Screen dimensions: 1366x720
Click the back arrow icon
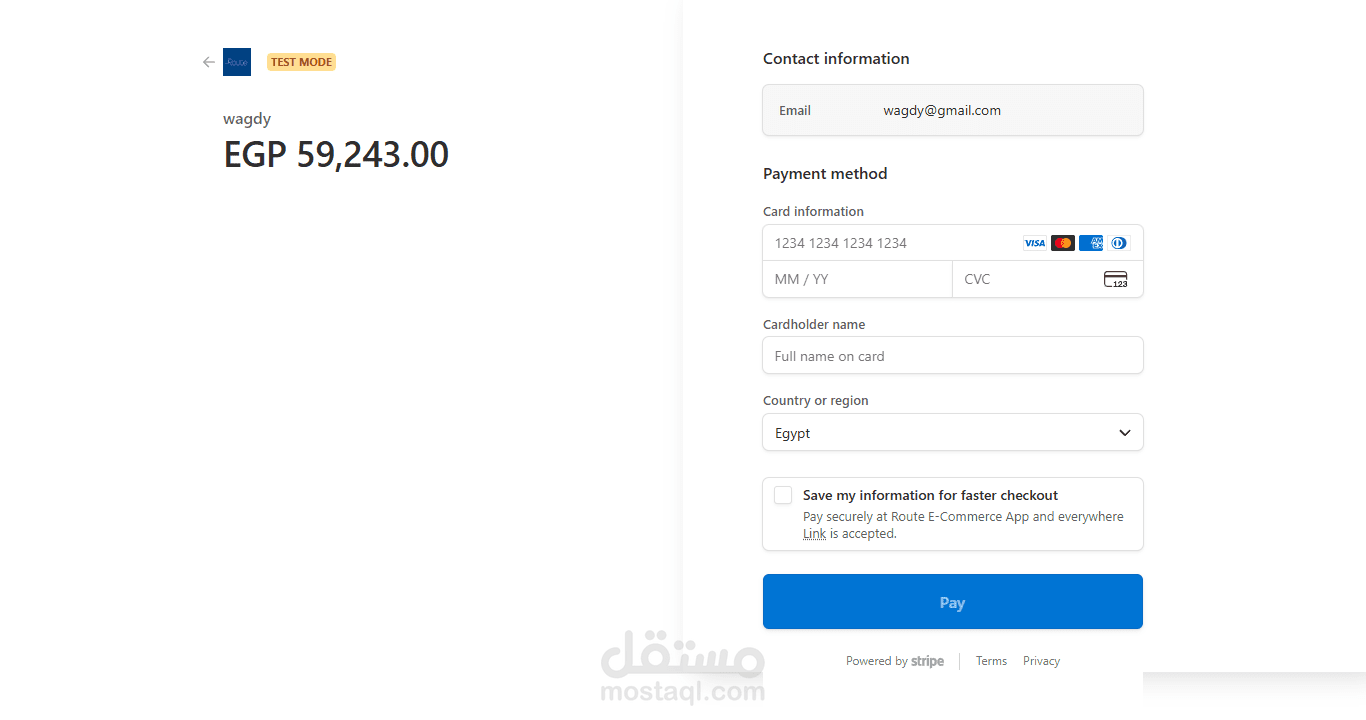[x=208, y=62]
